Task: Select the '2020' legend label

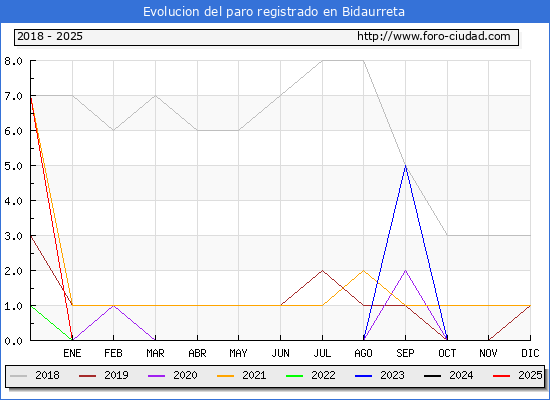Action: click(x=185, y=375)
